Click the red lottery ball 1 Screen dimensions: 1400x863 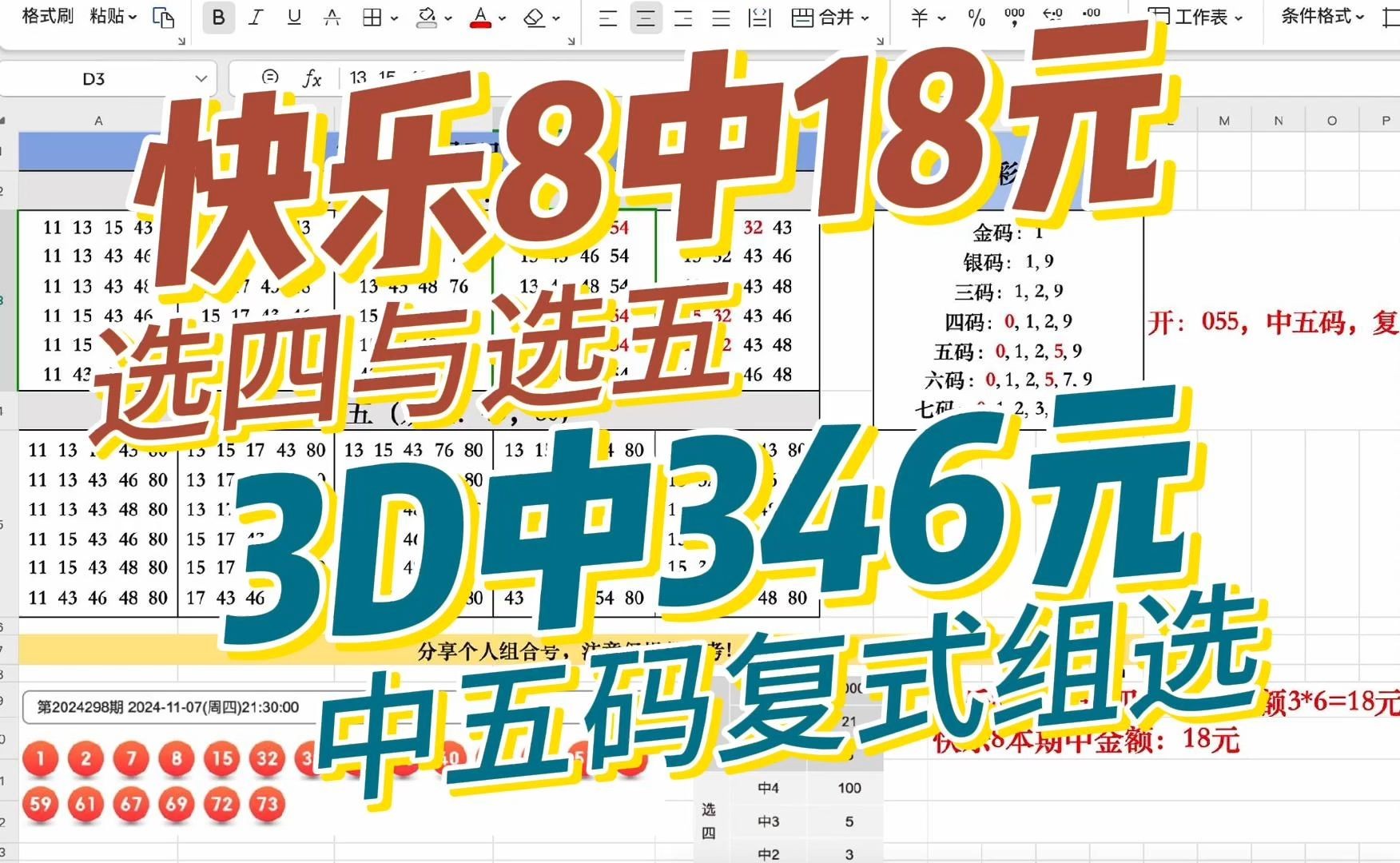click(x=41, y=758)
